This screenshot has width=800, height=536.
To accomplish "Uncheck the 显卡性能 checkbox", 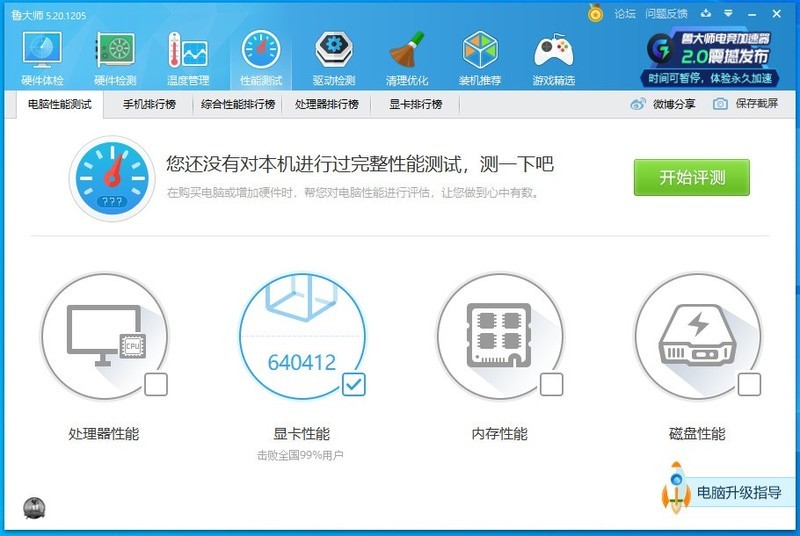I will click(x=354, y=385).
